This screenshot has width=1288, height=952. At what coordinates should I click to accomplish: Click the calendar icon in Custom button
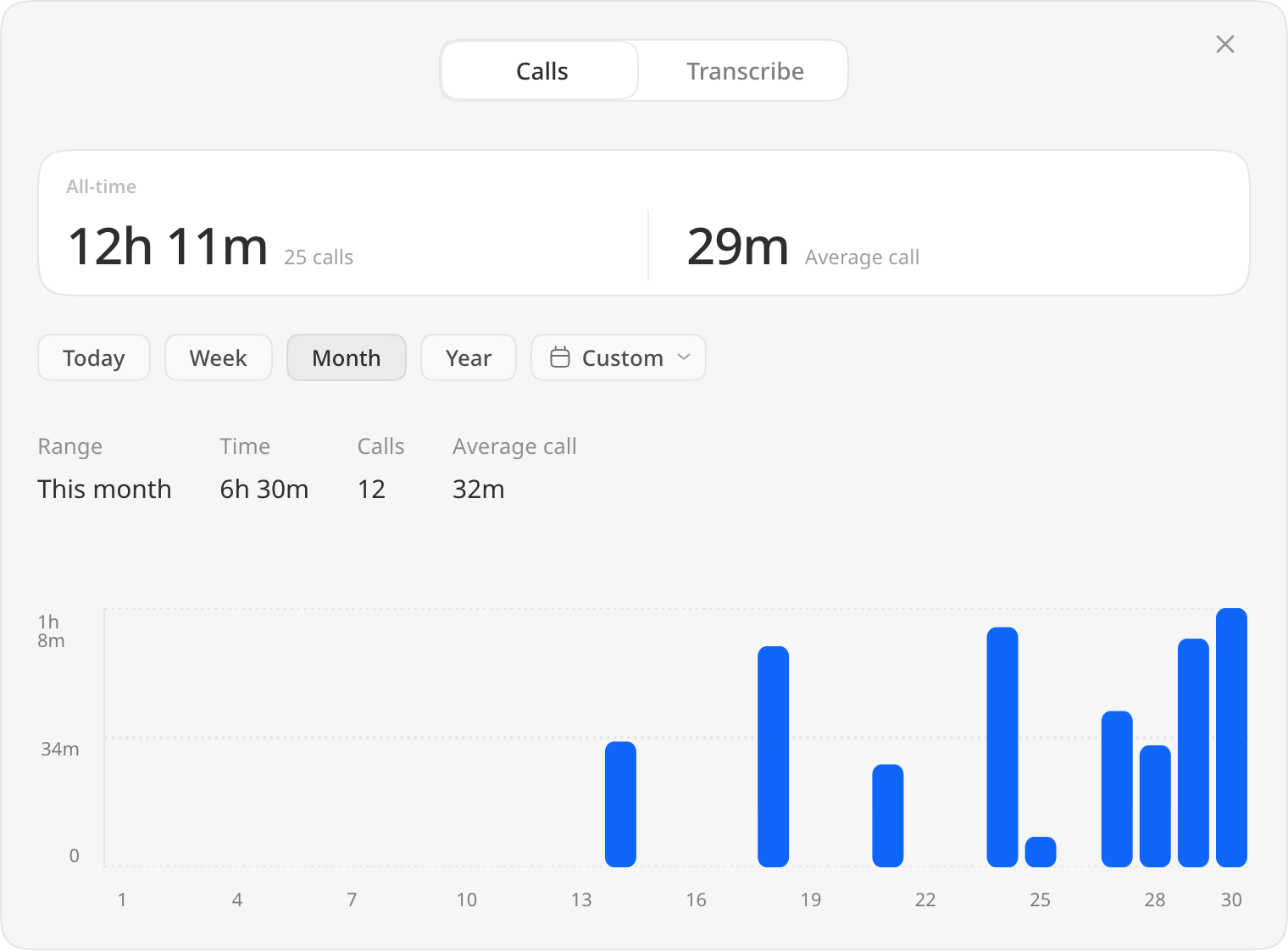(x=560, y=357)
